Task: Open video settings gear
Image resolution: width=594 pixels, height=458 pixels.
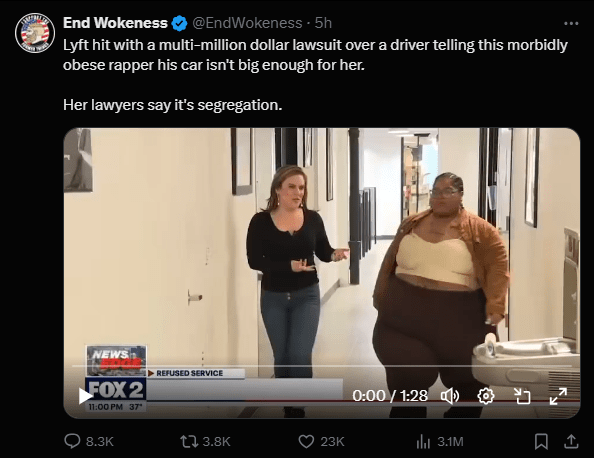Action: pyautogui.click(x=486, y=396)
